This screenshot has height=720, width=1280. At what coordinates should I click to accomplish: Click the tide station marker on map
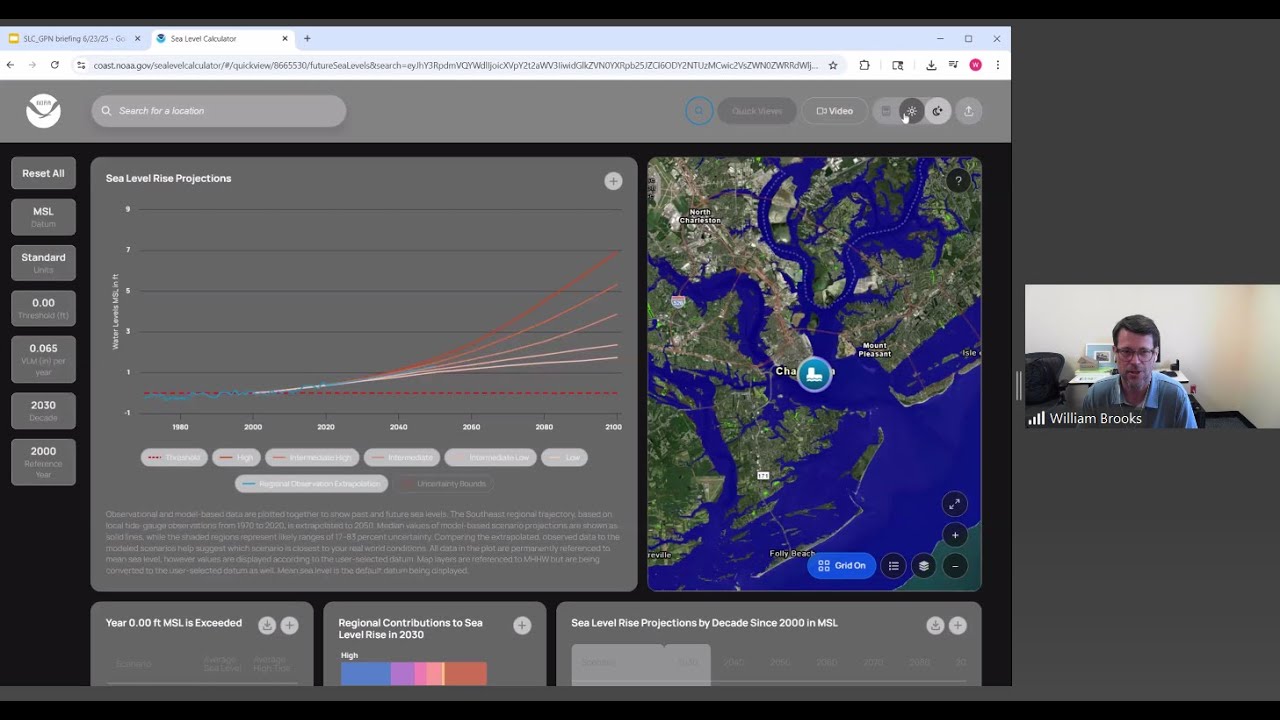[815, 375]
